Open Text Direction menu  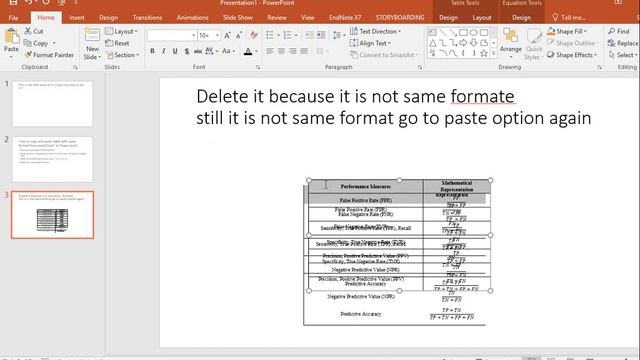376,31
